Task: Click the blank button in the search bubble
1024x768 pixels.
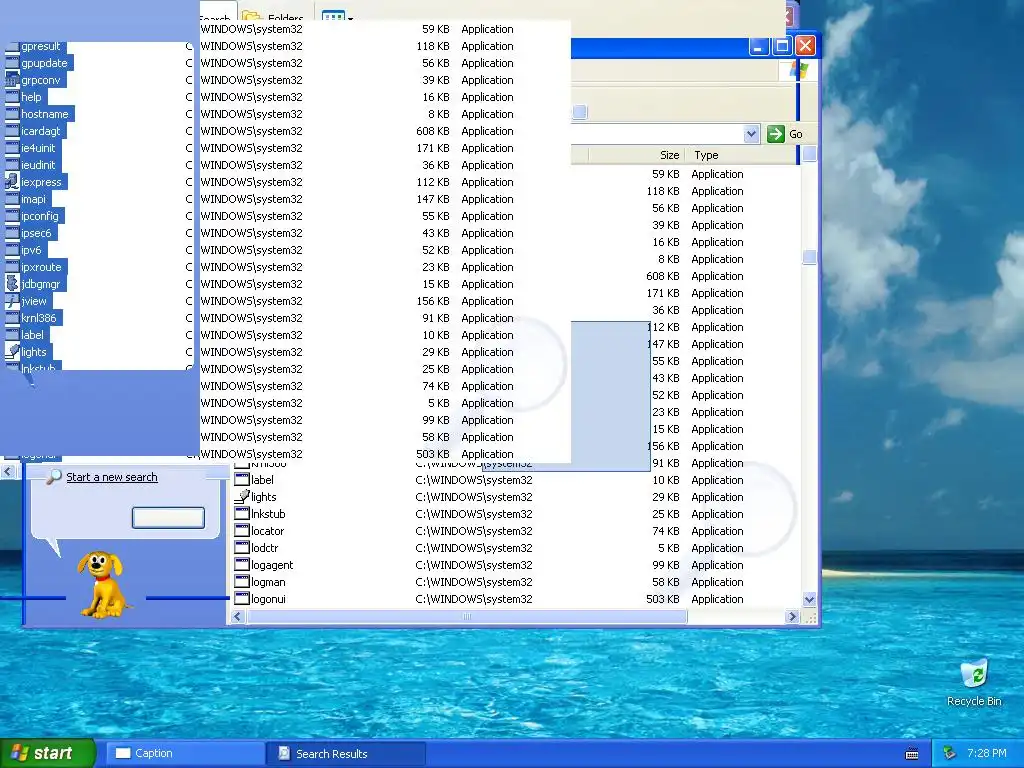Action: click(x=168, y=517)
